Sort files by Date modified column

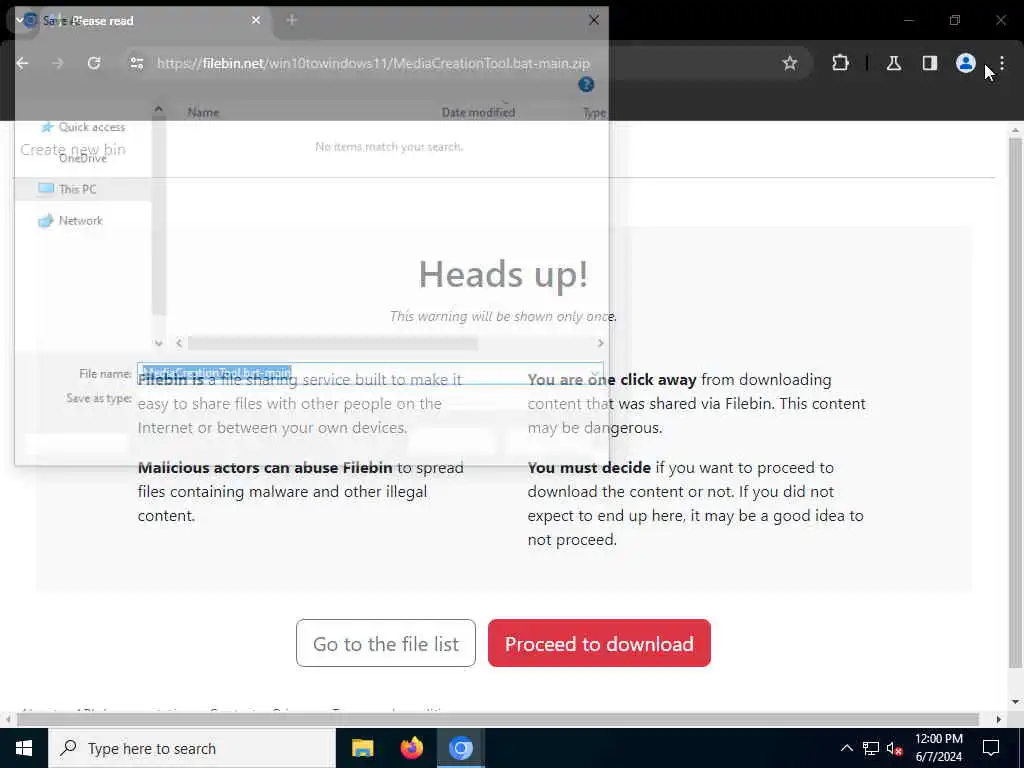478,112
